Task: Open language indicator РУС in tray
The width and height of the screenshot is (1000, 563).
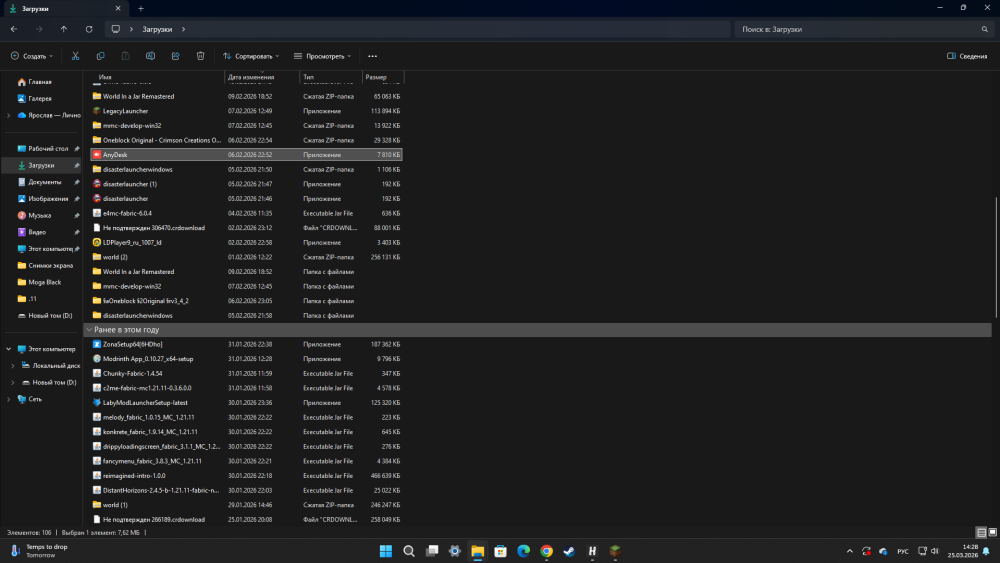Action: [x=902, y=552]
